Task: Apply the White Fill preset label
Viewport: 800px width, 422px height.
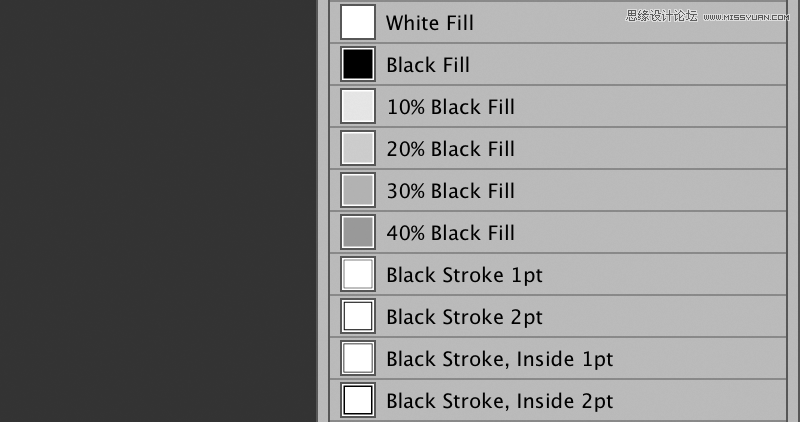Action: tap(430, 23)
